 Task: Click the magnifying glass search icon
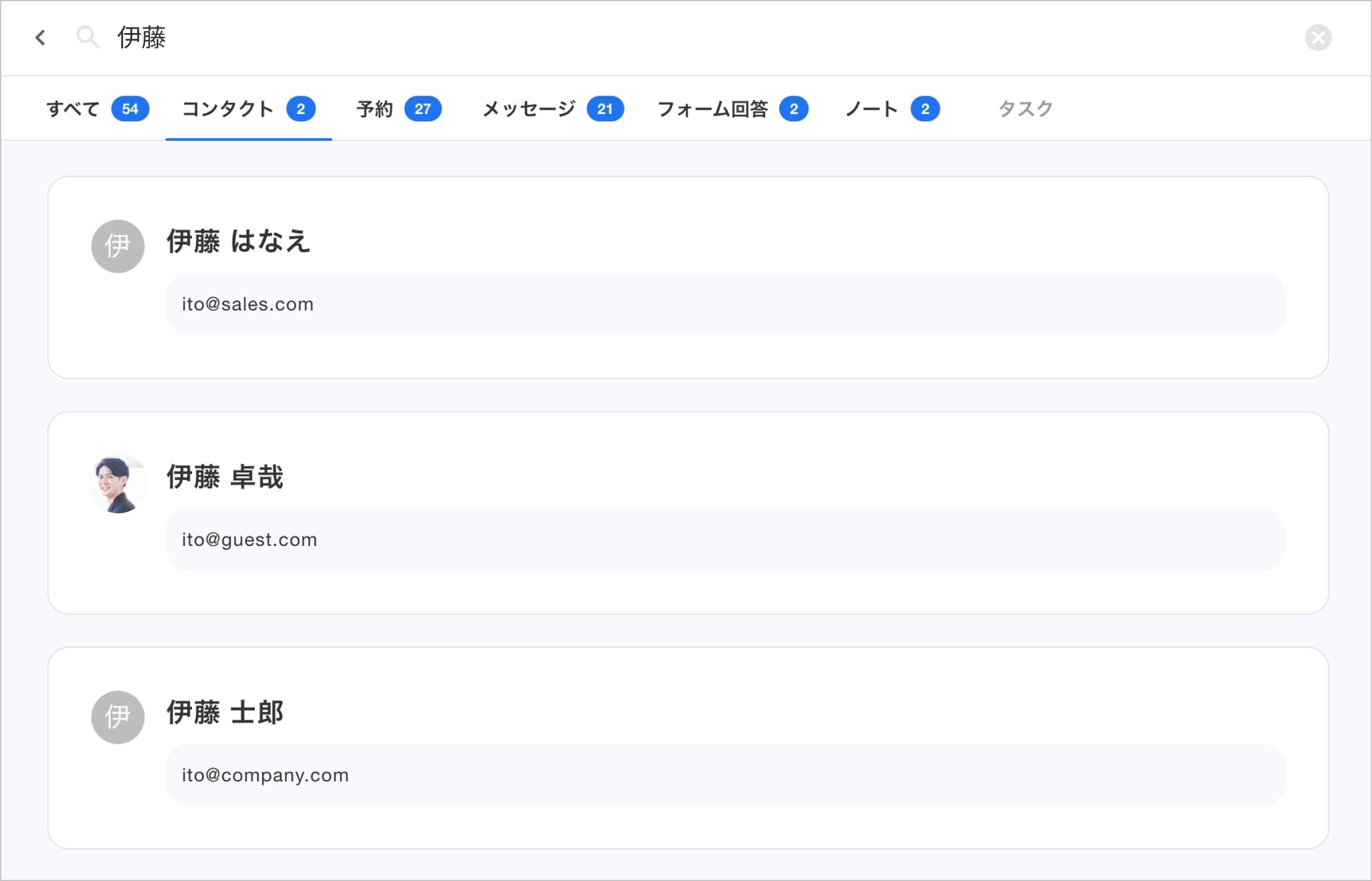(87, 38)
